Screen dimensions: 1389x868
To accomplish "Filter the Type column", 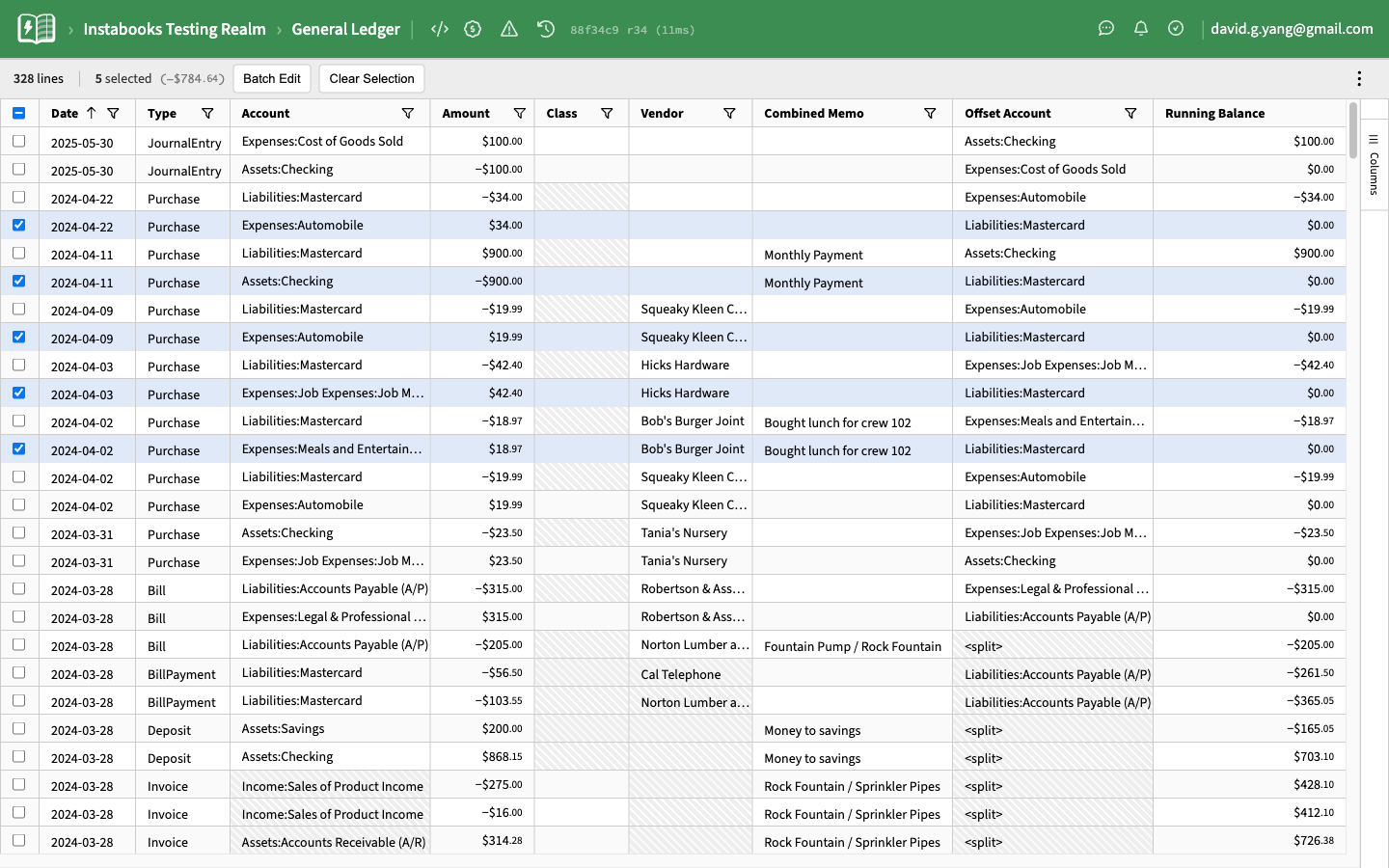I will point(207,113).
